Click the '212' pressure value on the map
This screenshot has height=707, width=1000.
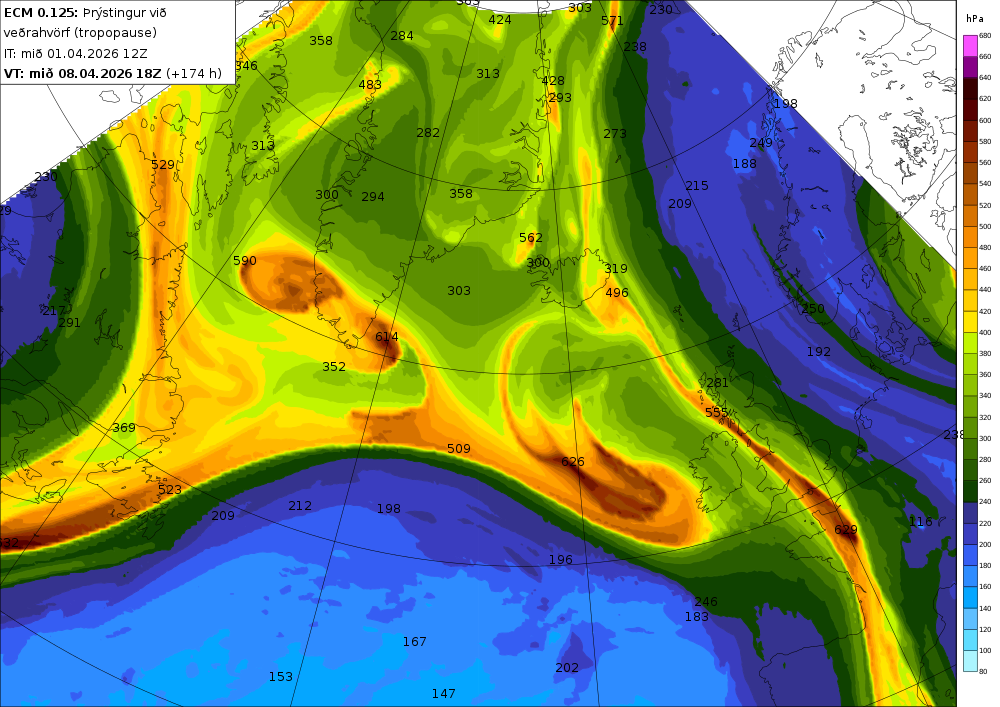(300, 506)
